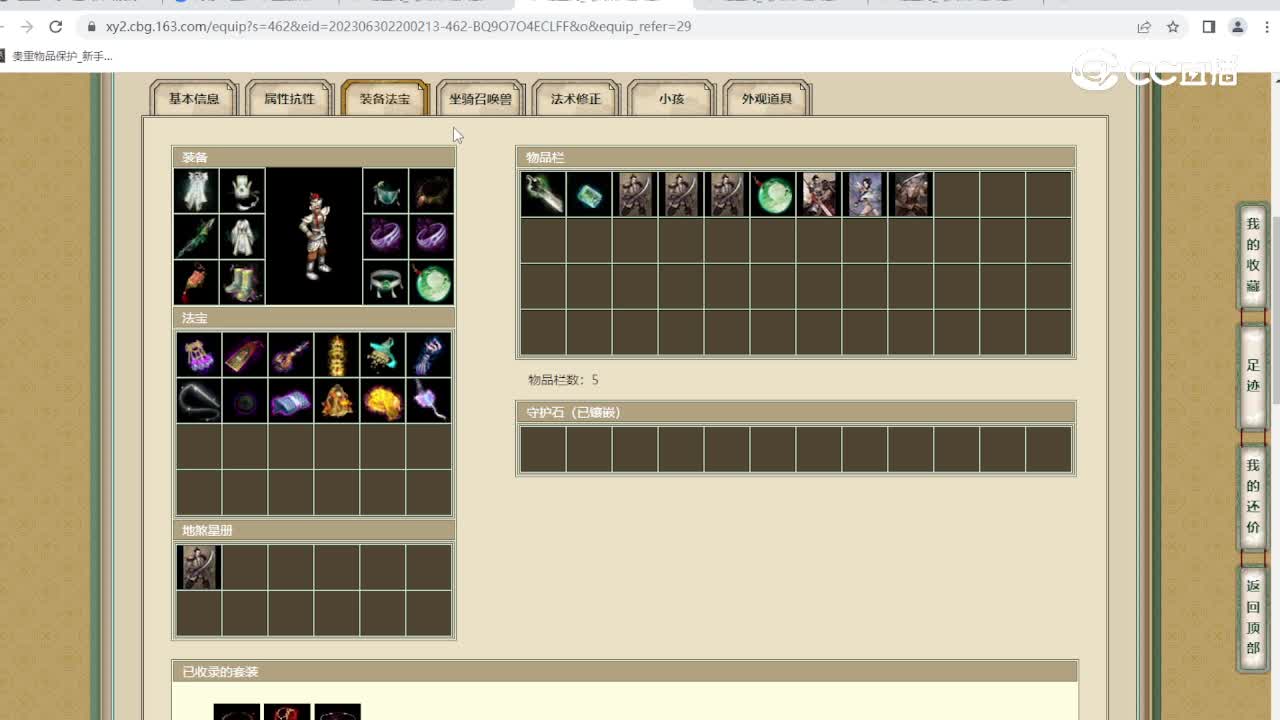Select the red-spear warrior card in inventory
Viewport: 1280px width, 720px height.
[819, 194]
